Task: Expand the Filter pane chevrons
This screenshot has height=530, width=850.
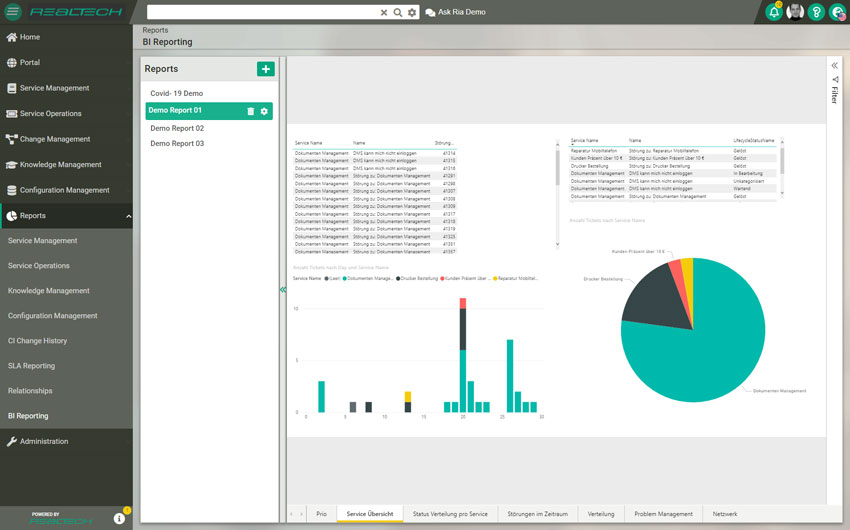Action: coord(835,66)
